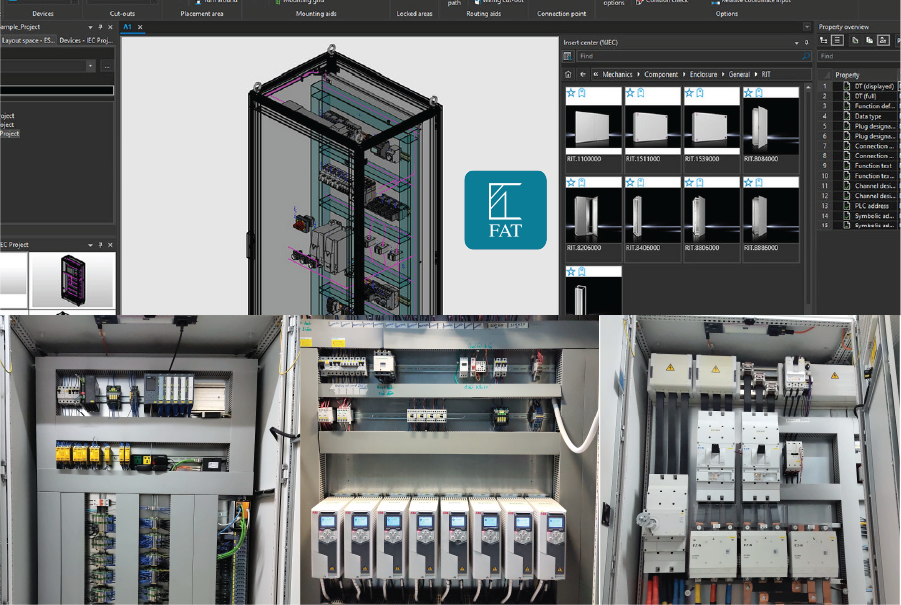Image resolution: width=901 pixels, height=605 pixels.
Task: Close the IEC Project preview panel
Action: tap(110, 245)
